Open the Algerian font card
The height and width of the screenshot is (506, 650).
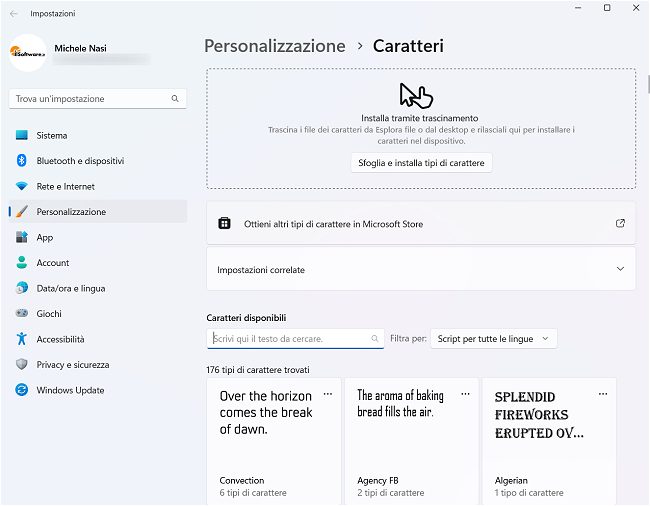pos(549,441)
